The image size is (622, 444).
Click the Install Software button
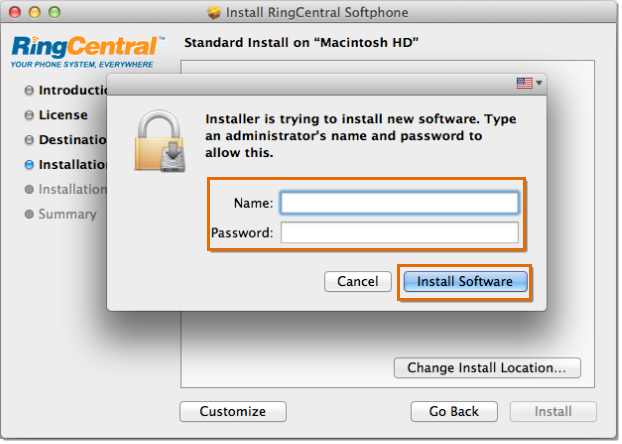[465, 282]
